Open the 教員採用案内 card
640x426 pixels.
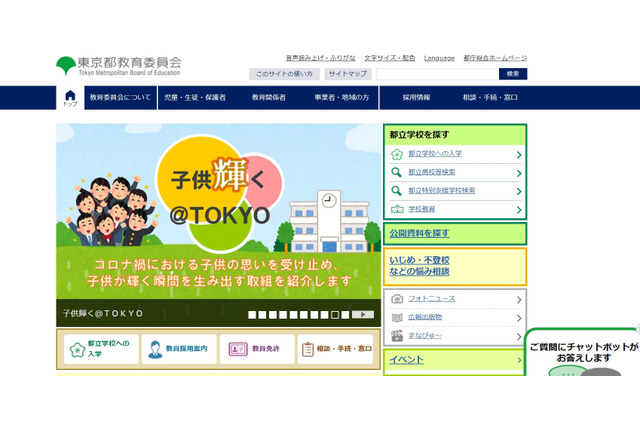point(179,349)
